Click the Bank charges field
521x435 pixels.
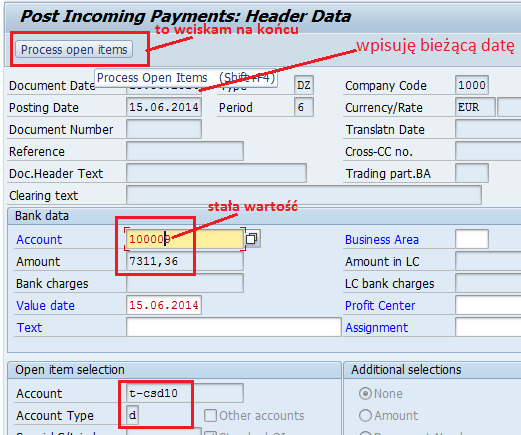click(185, 283)
